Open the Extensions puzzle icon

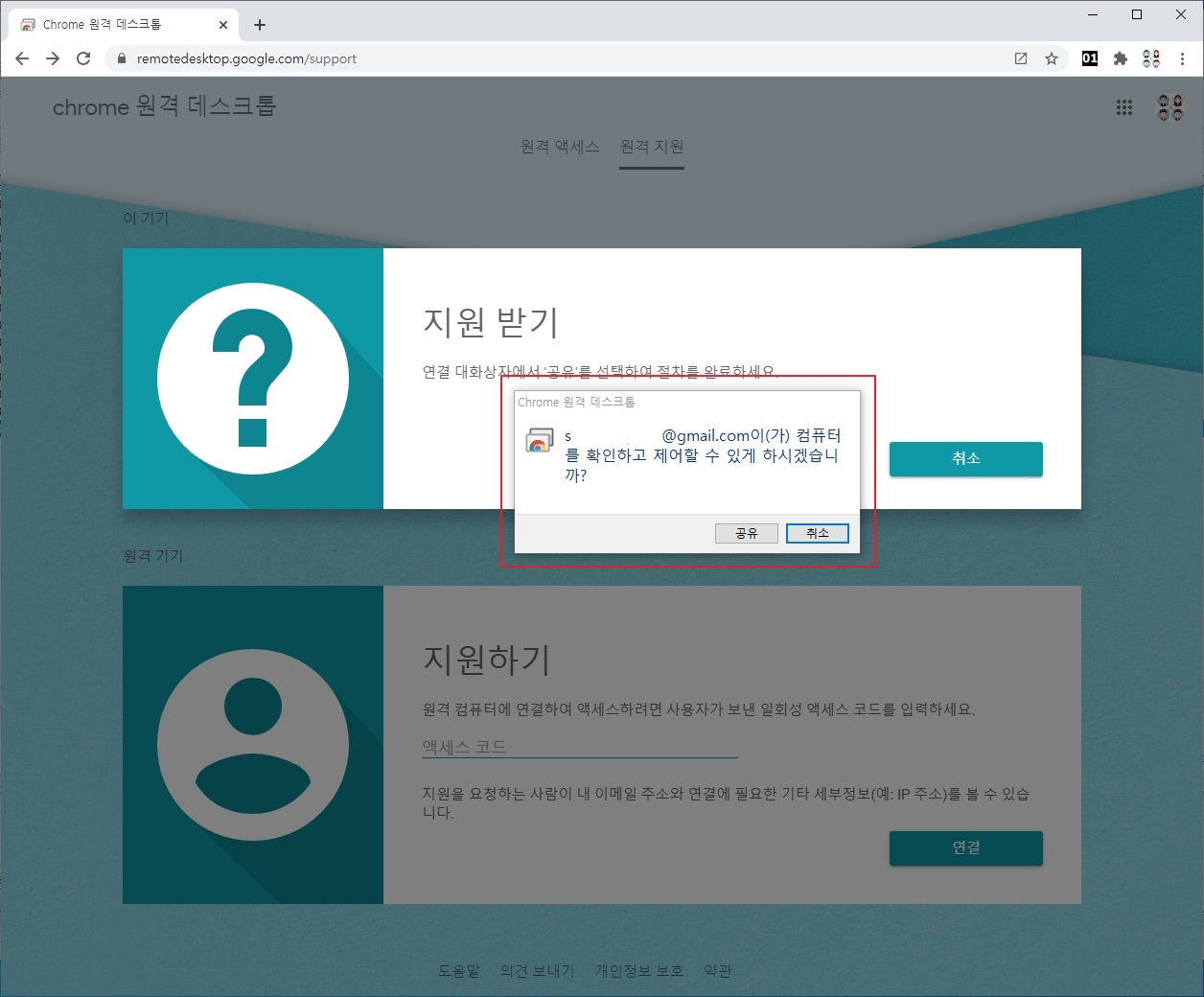(x=1120, y=58)
